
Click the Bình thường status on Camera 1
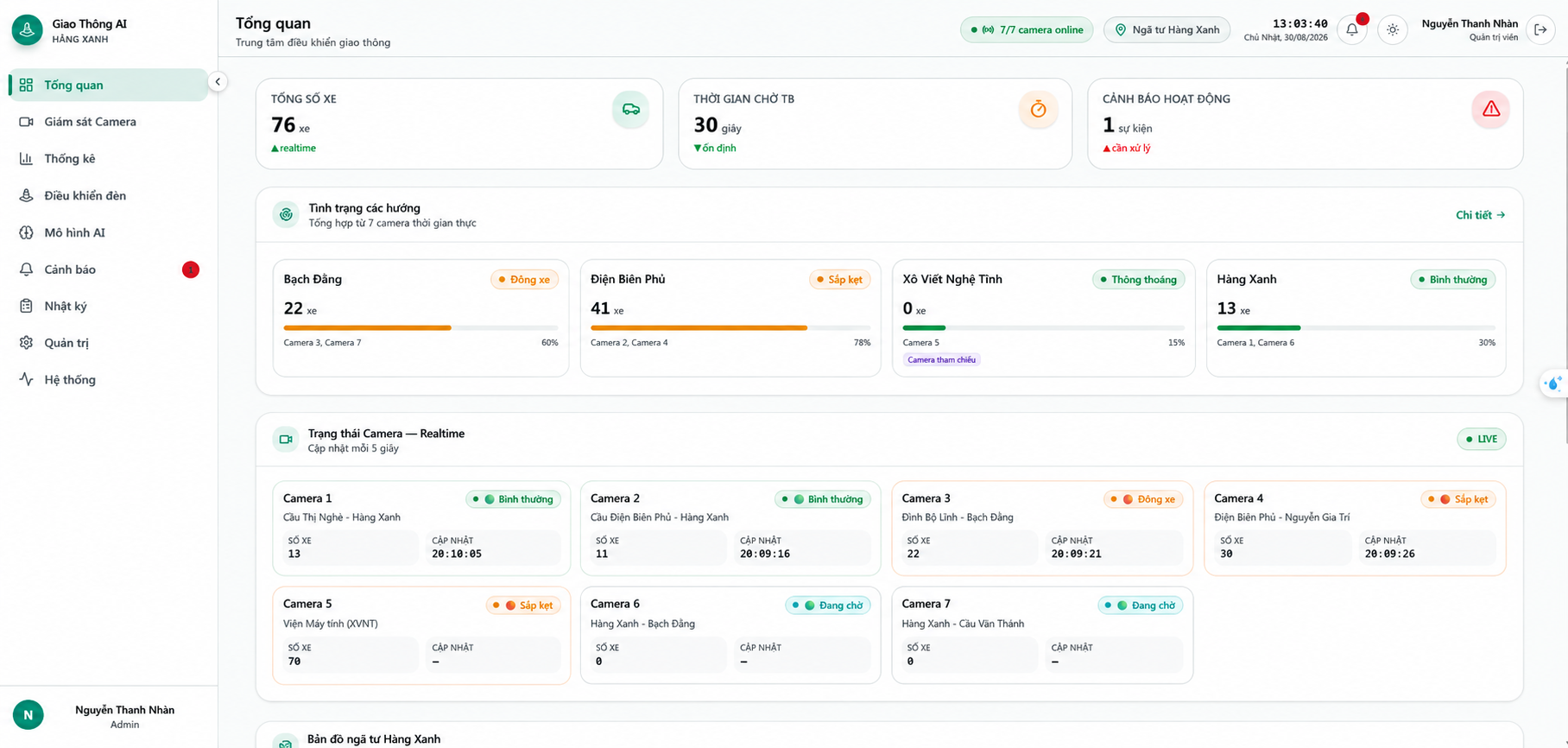click(x=513, y=499)
